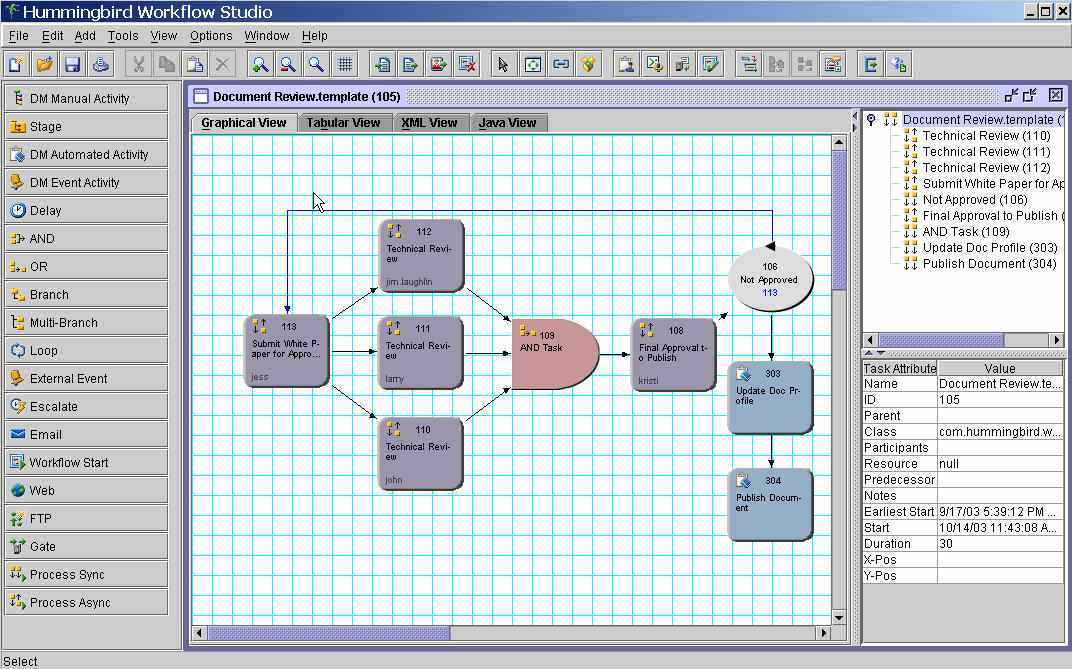The height and width of the screenshot is (669, 1072).
Task: Maximize the Document Review.template internal window
Action: tap(1030, 96)
